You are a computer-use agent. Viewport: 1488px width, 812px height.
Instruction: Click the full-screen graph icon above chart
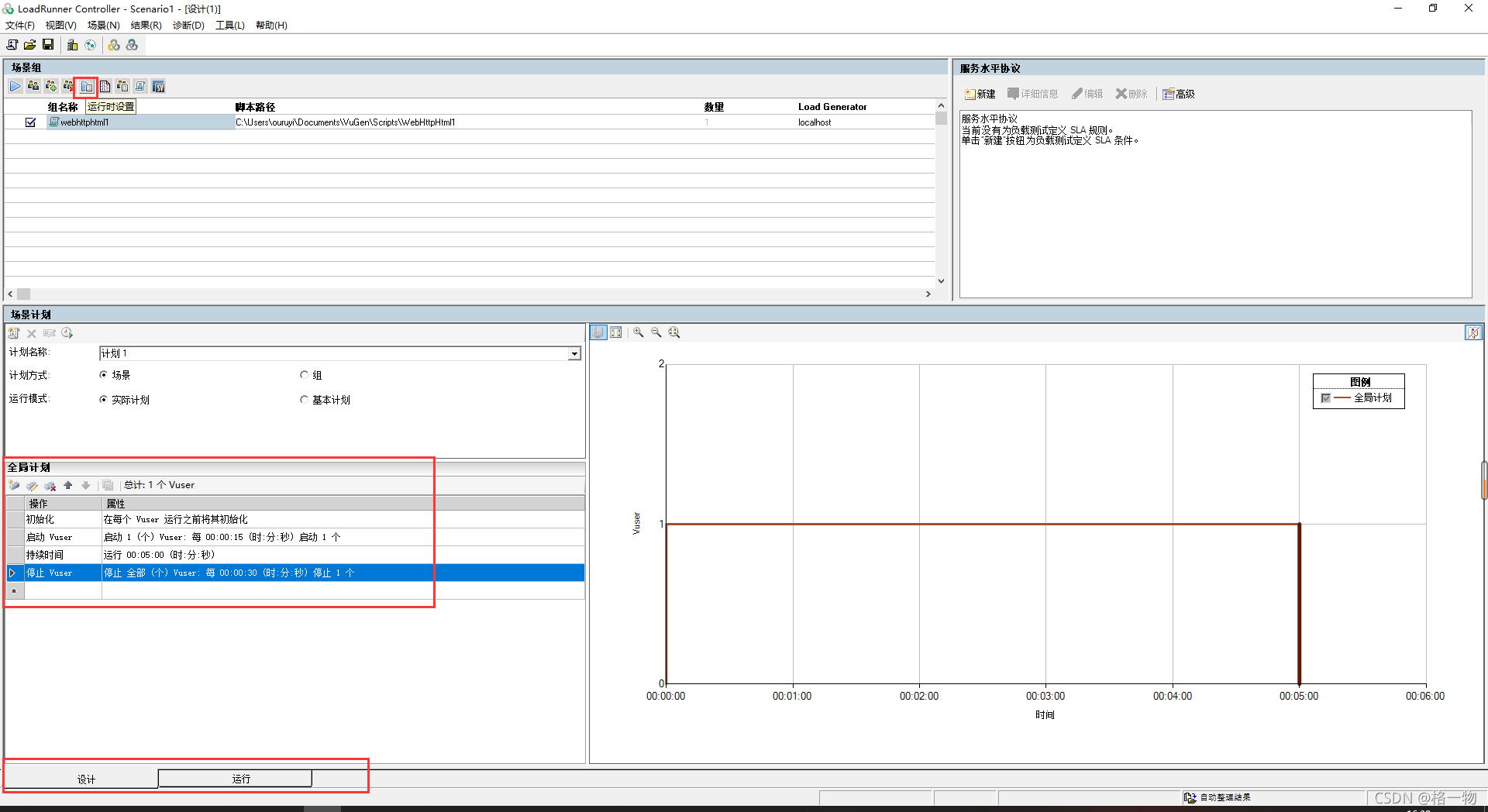click(616, 332)
